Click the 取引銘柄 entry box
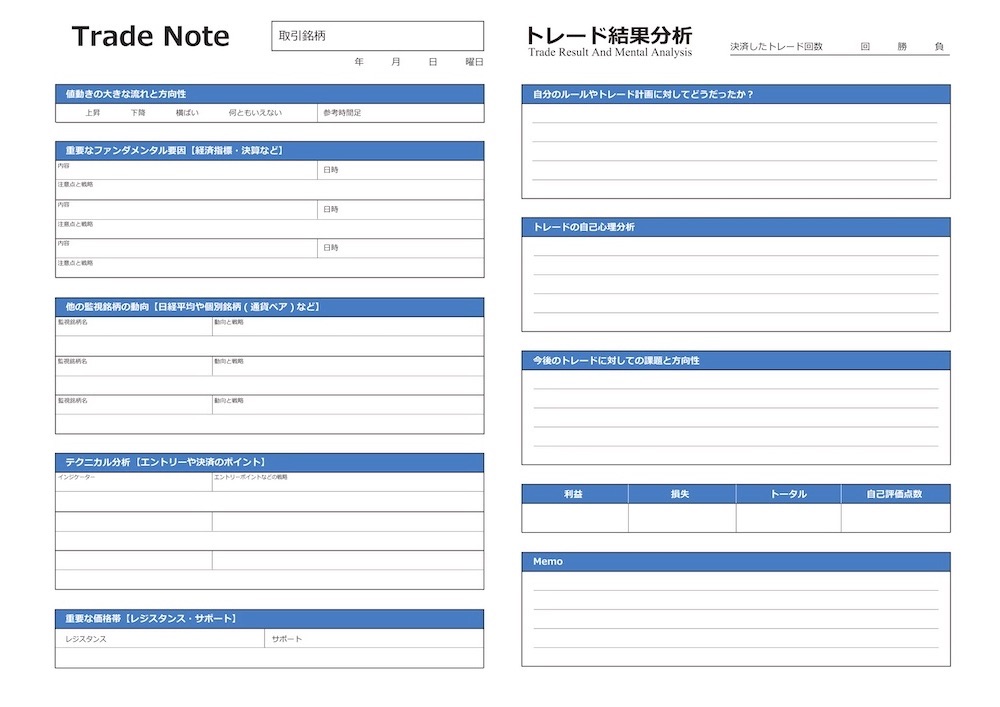 (377, 36)
